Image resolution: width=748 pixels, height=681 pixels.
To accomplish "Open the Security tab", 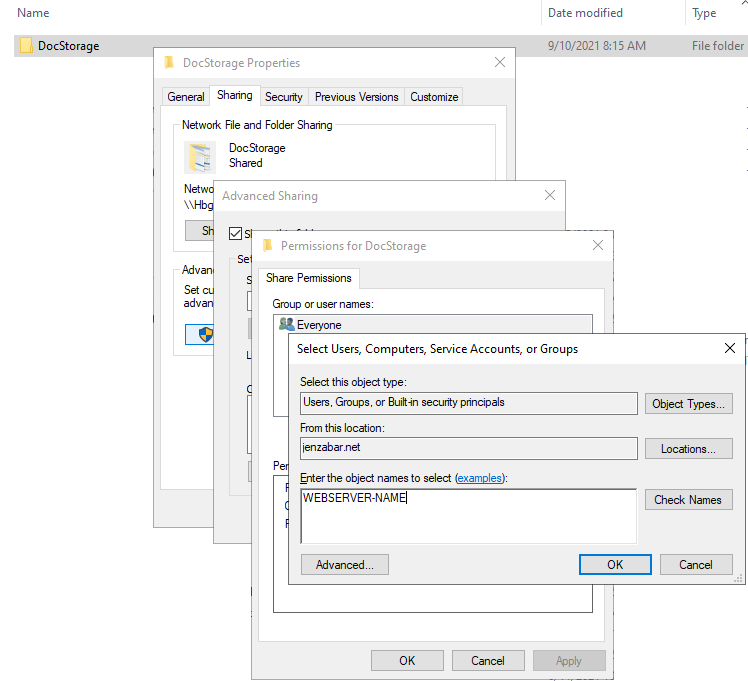I will 284,97.
